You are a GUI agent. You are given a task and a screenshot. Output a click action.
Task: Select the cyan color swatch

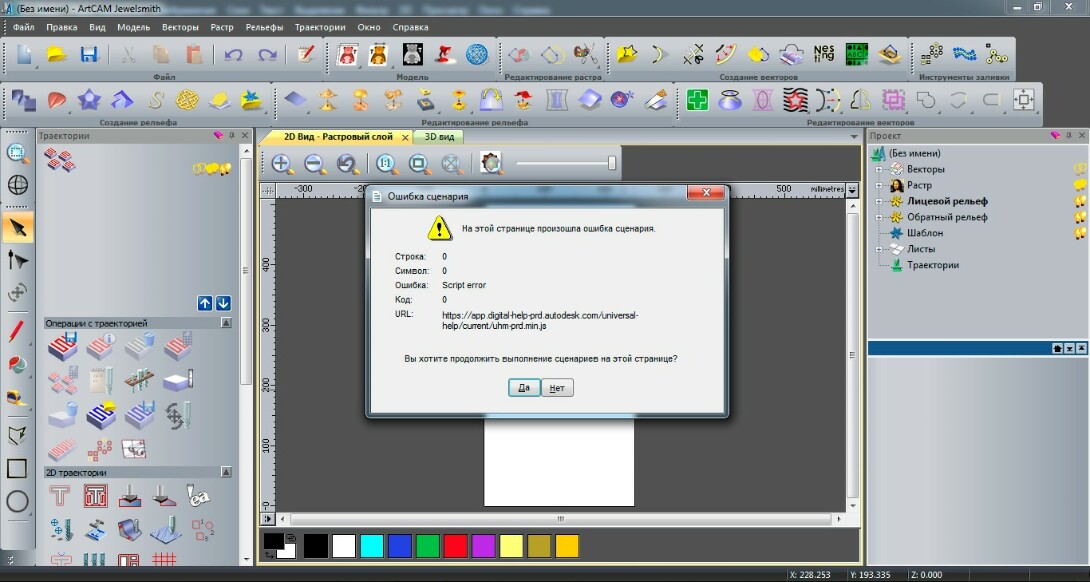(x=372, y=546)
